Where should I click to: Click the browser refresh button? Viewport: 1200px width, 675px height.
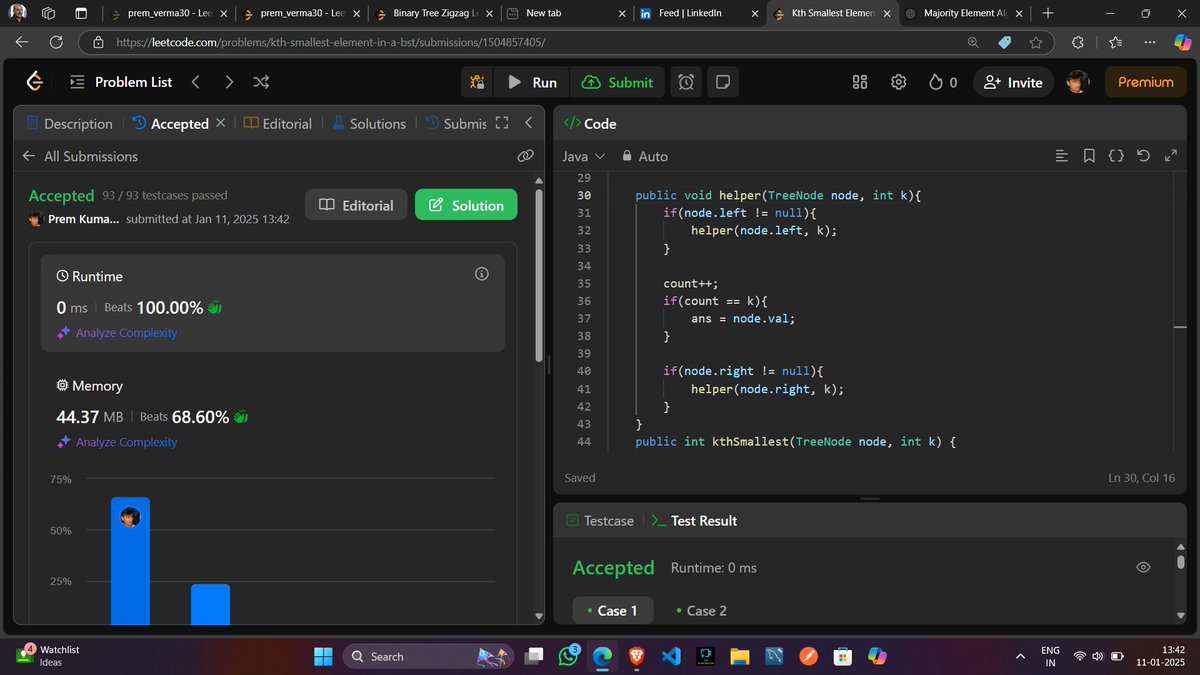(x=56, y=42)
